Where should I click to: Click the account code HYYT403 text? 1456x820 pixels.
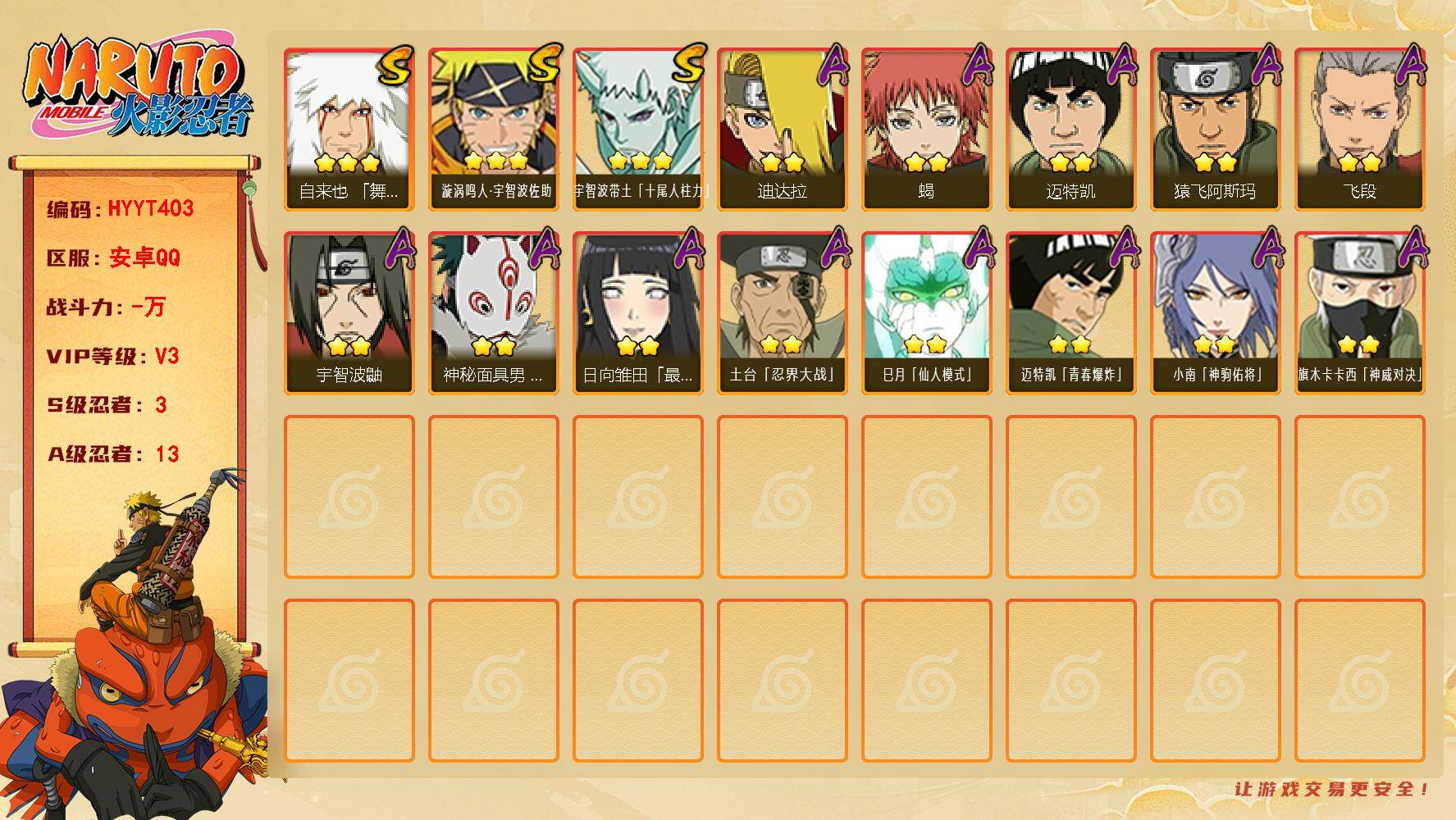[151, 208]
